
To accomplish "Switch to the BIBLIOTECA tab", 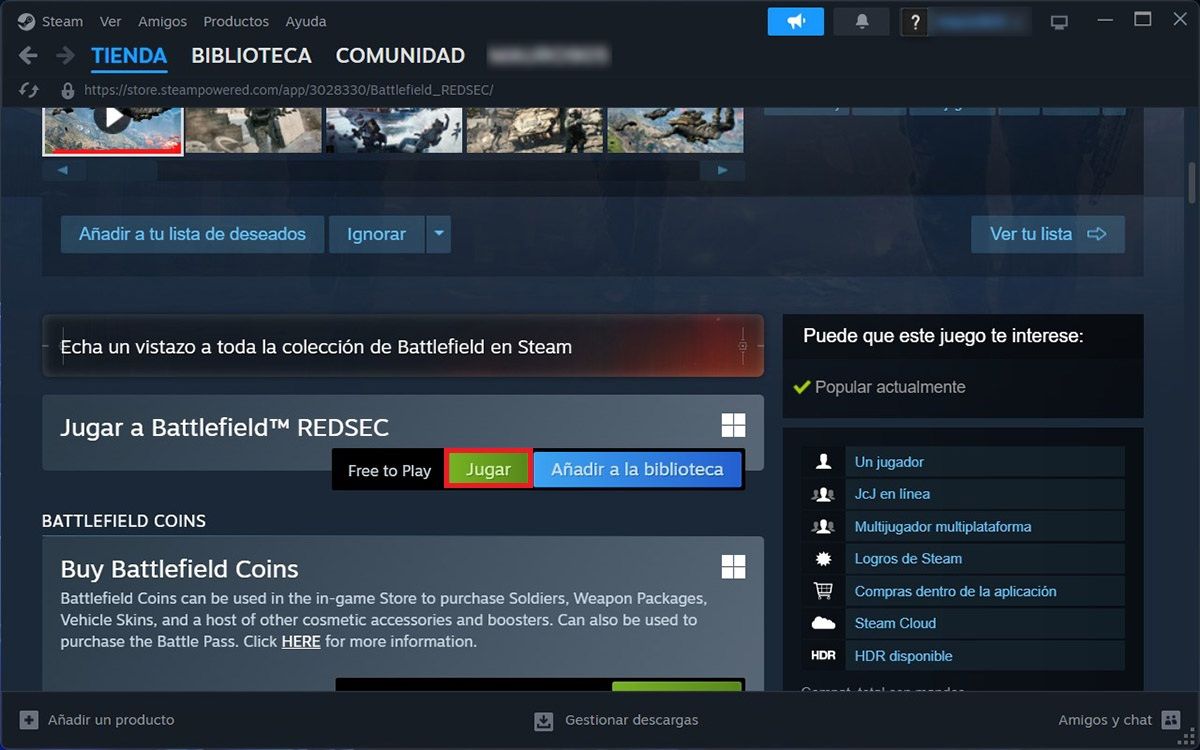I will 251,56.
